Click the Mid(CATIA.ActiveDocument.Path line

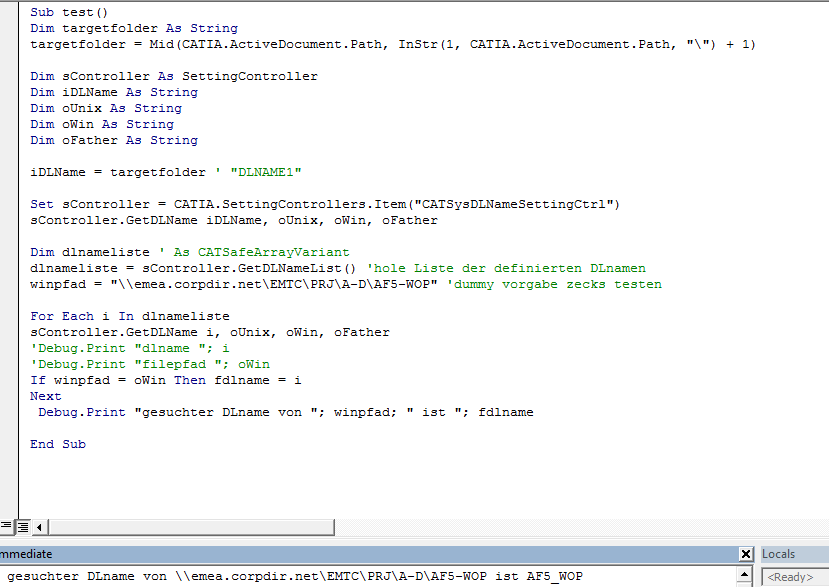point(393,44)
